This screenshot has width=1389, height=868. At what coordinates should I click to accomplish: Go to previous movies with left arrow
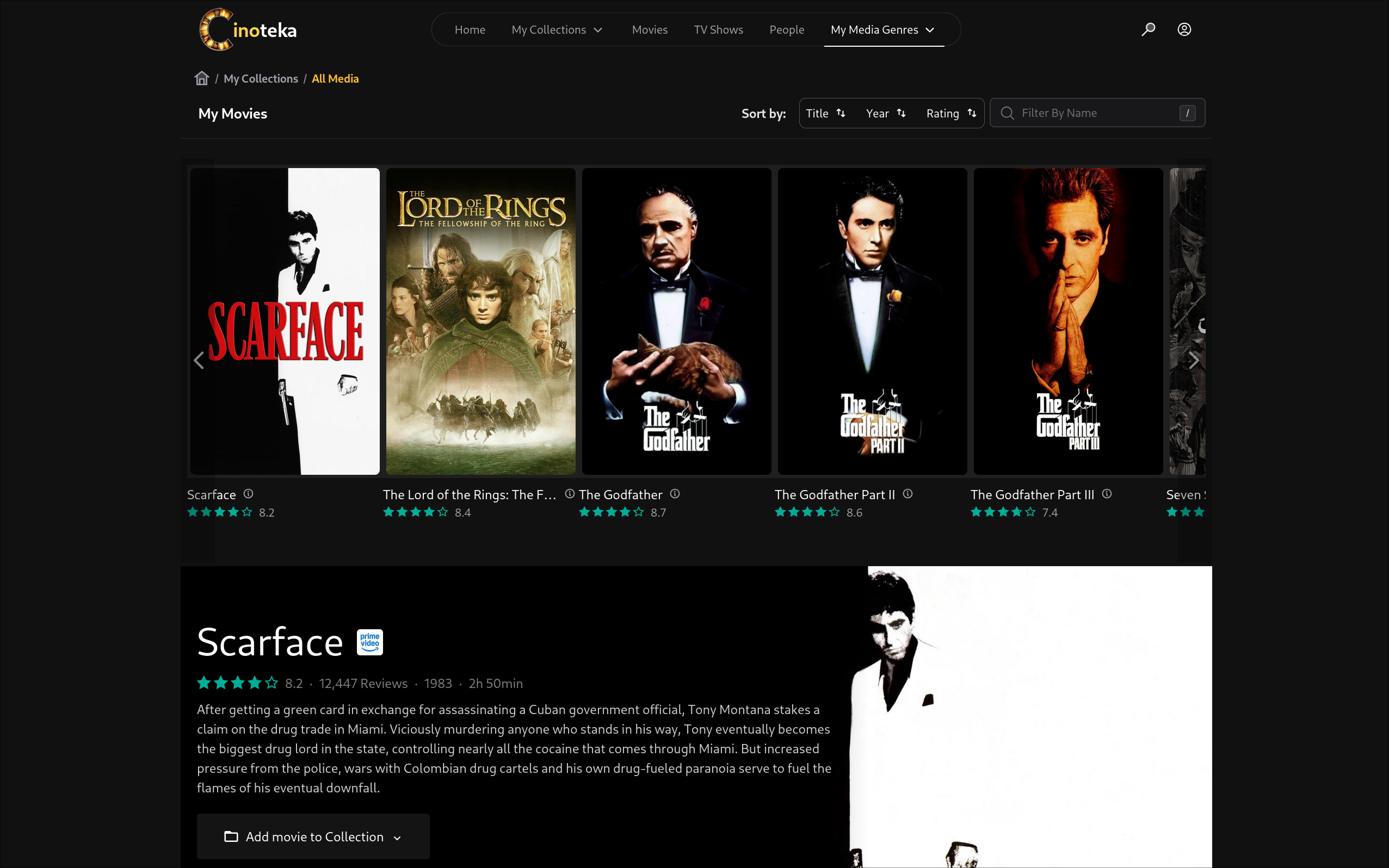(199, 360)
